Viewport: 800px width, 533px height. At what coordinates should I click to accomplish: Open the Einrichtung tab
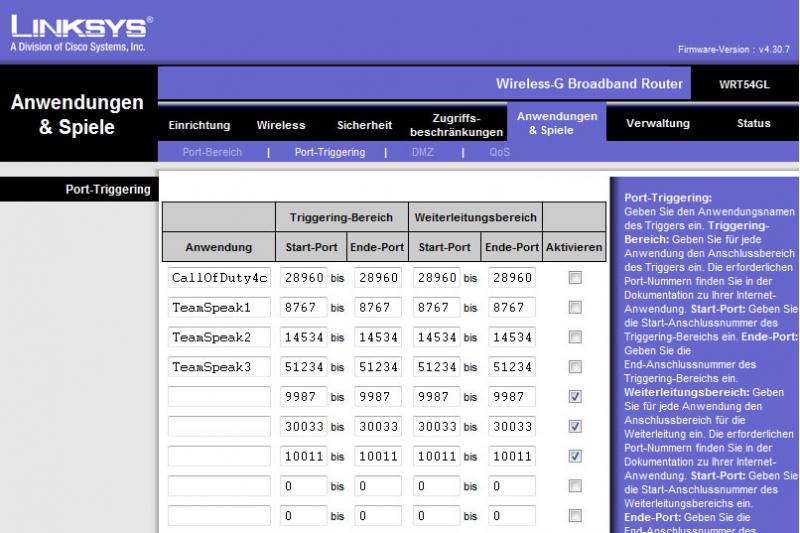[199, 125]
